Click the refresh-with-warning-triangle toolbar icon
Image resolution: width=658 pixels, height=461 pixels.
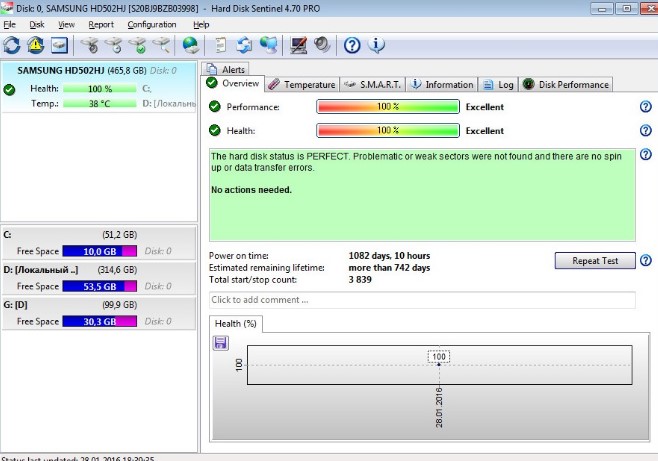(36, 45)
